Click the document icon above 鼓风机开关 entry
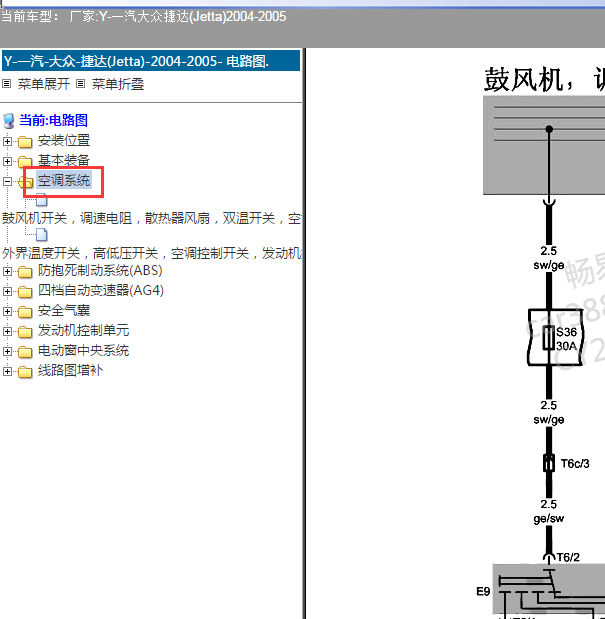Screen dimensions: 605x619 click(41, 200)
